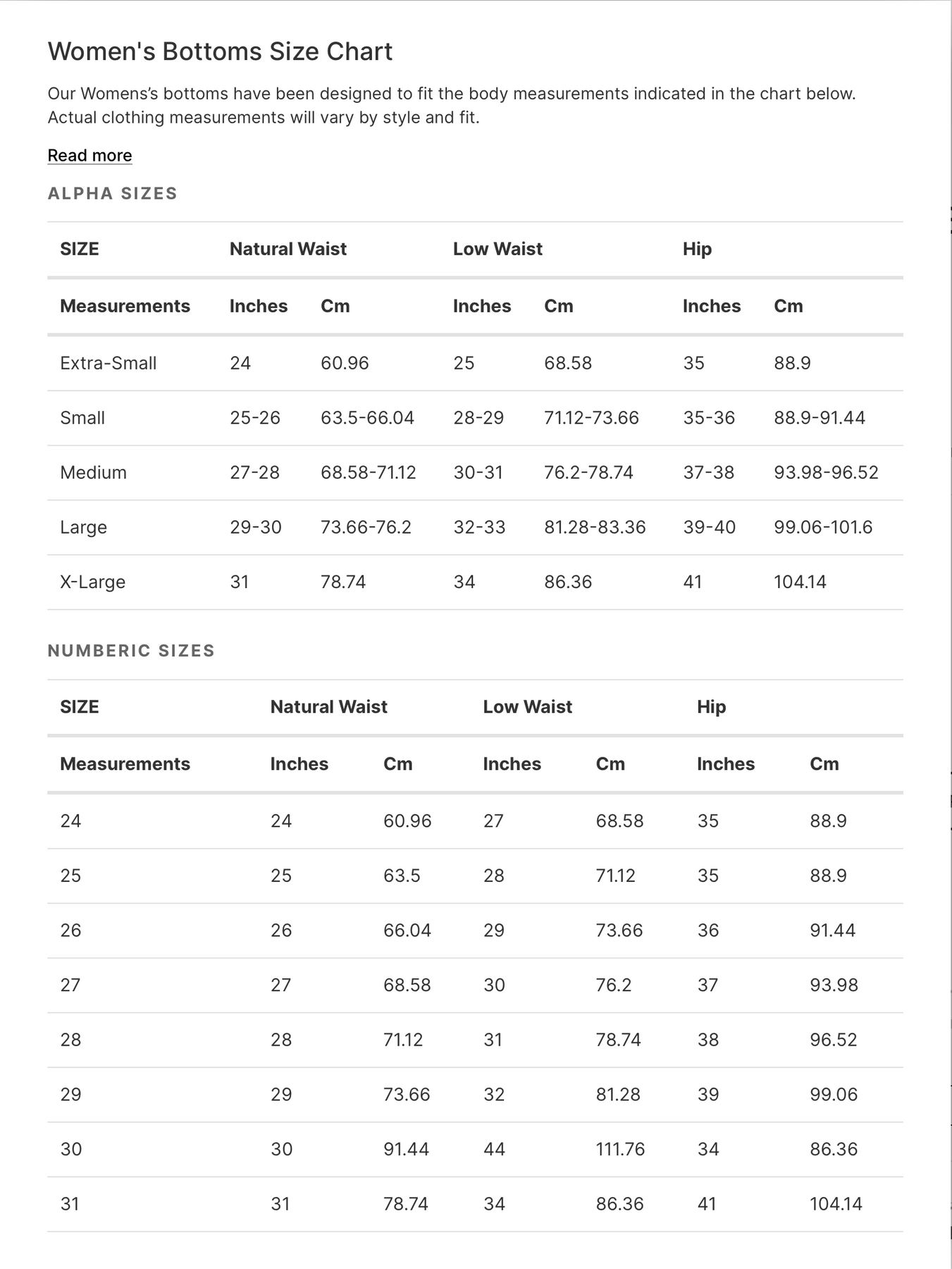Image resolution: width=952 pixels, height=1269 pixels.
Task: Click the Medium size row label
Action: 93,472
